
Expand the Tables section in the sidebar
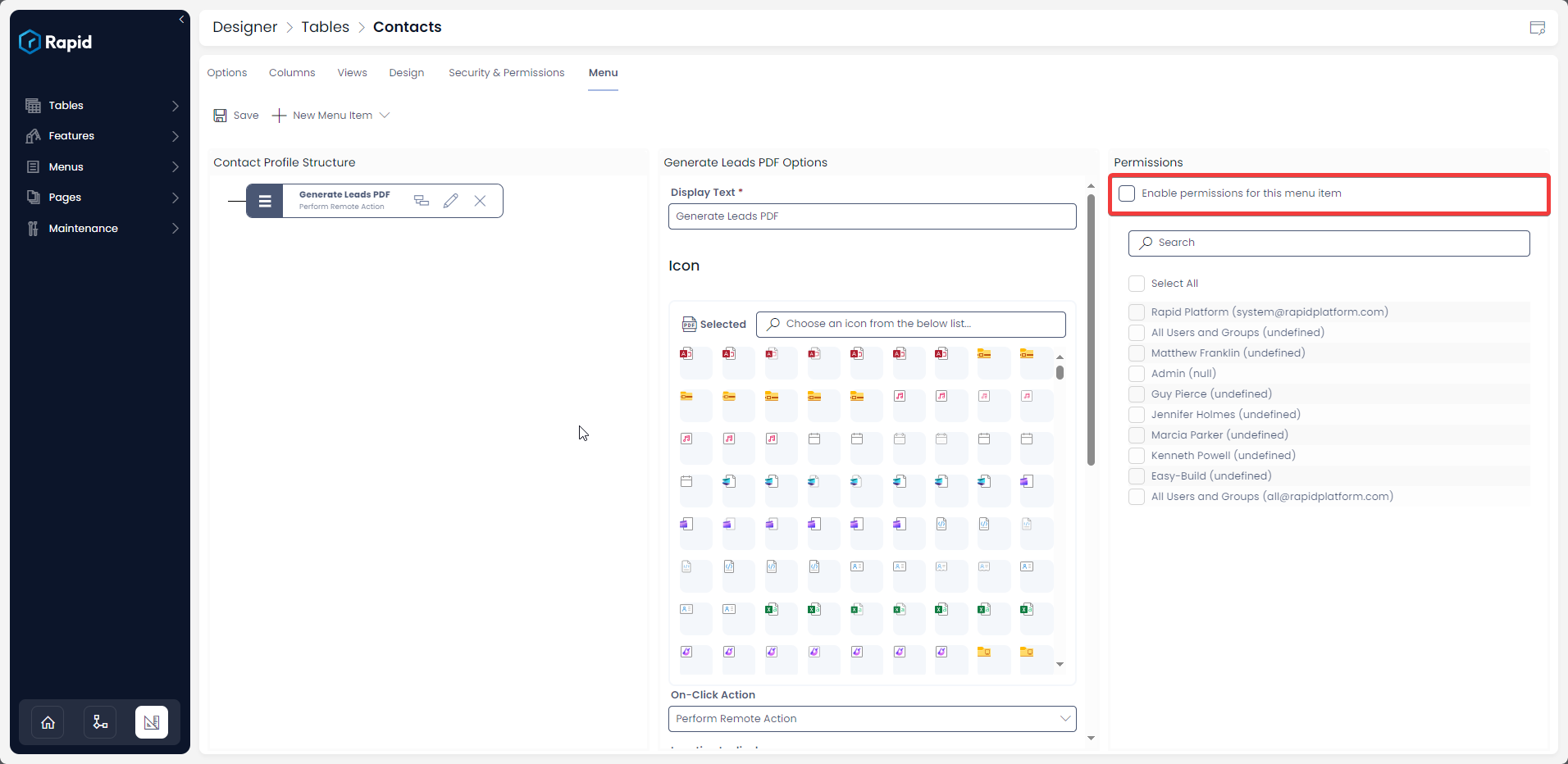[x=174, y=105]
